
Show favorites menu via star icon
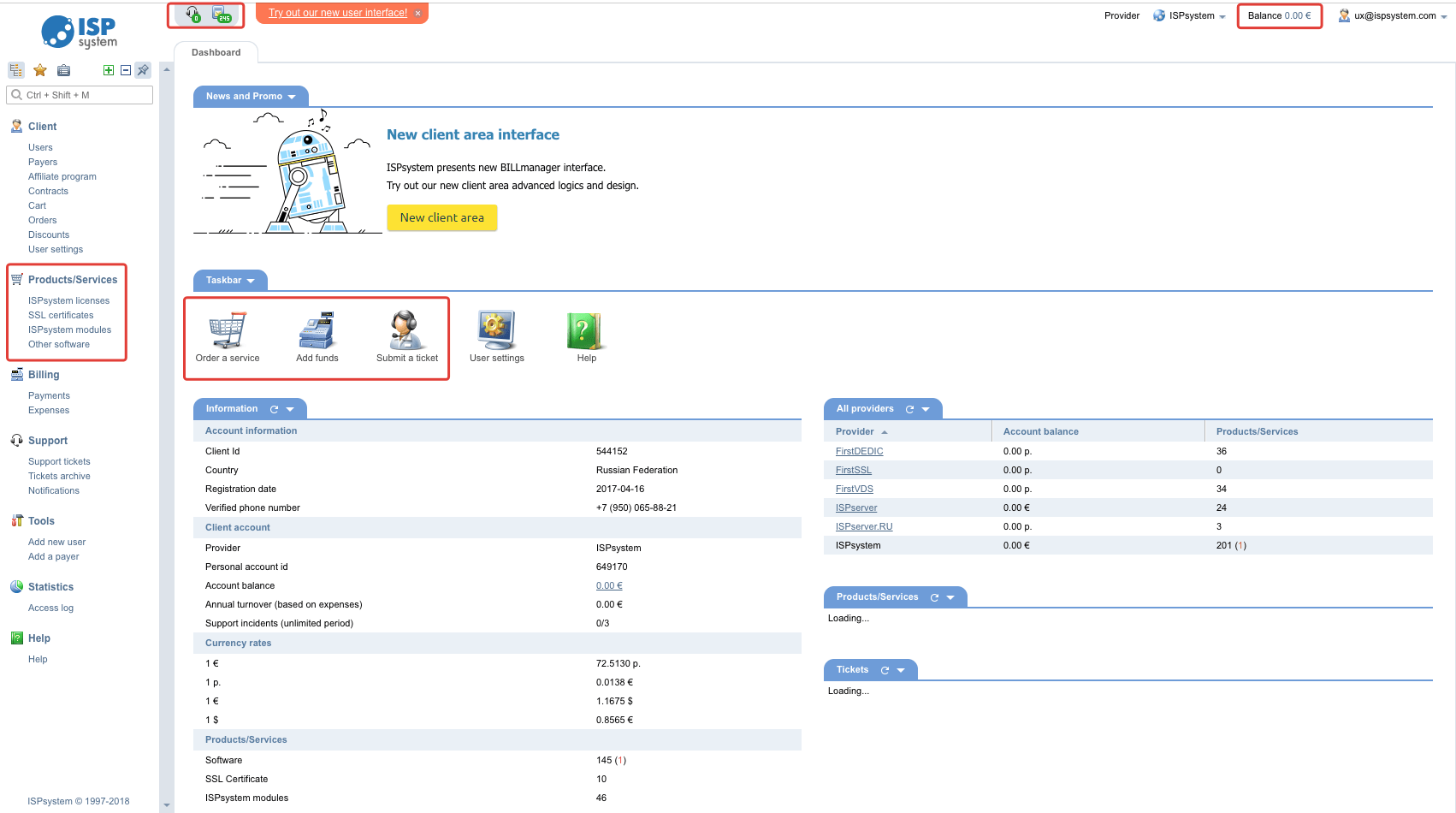[40, 70]
